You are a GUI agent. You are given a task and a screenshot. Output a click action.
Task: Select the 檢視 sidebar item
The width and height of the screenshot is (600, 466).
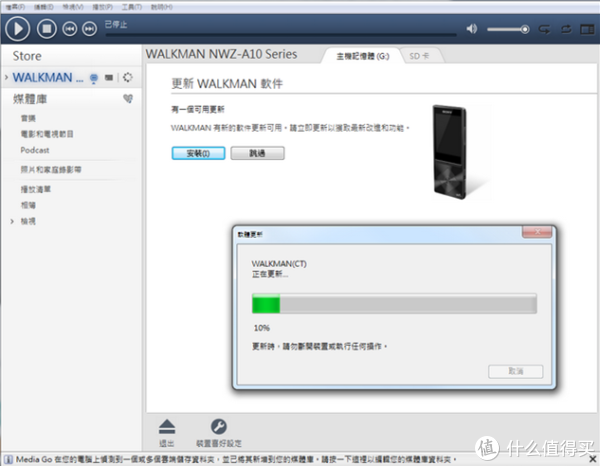pos(28,221)
